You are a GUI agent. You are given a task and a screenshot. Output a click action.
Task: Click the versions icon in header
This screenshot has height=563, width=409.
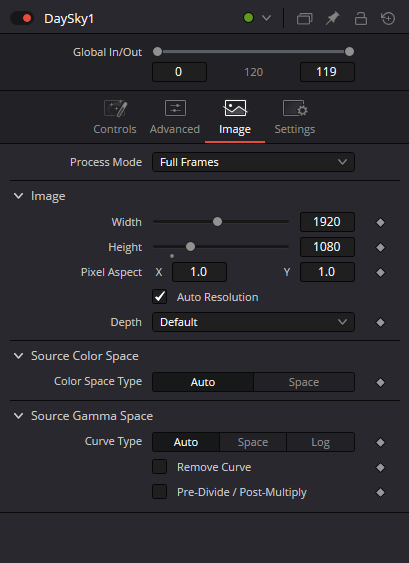tap(305, 18)
